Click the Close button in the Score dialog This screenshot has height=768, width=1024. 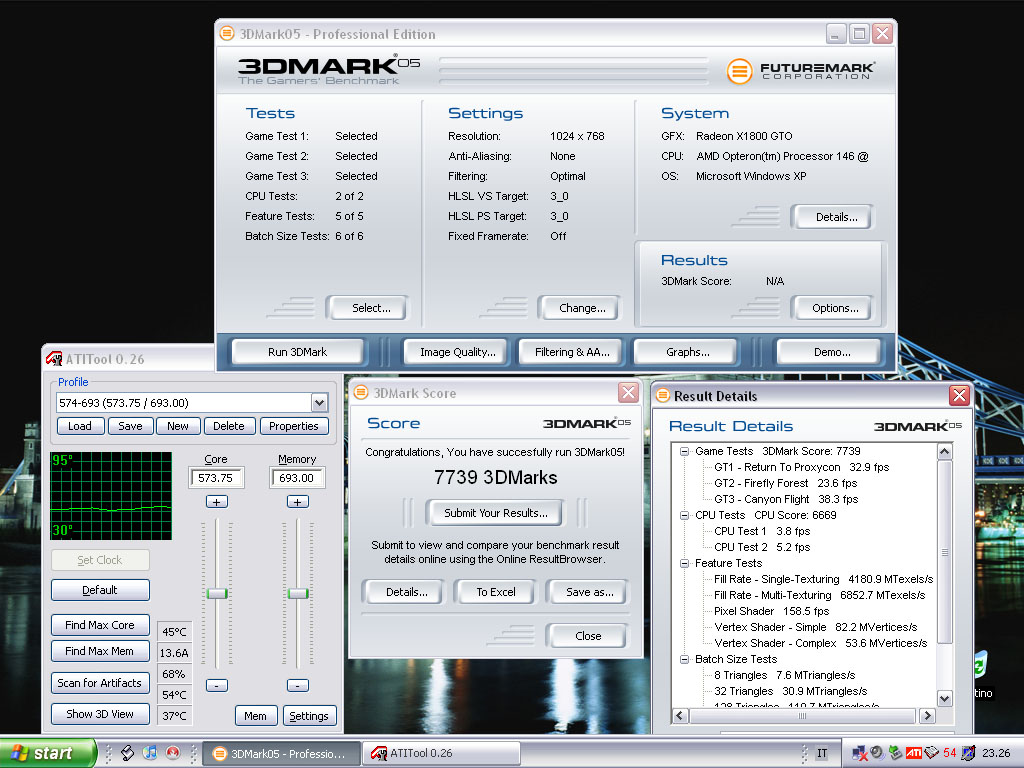click(x=588, y=636)
